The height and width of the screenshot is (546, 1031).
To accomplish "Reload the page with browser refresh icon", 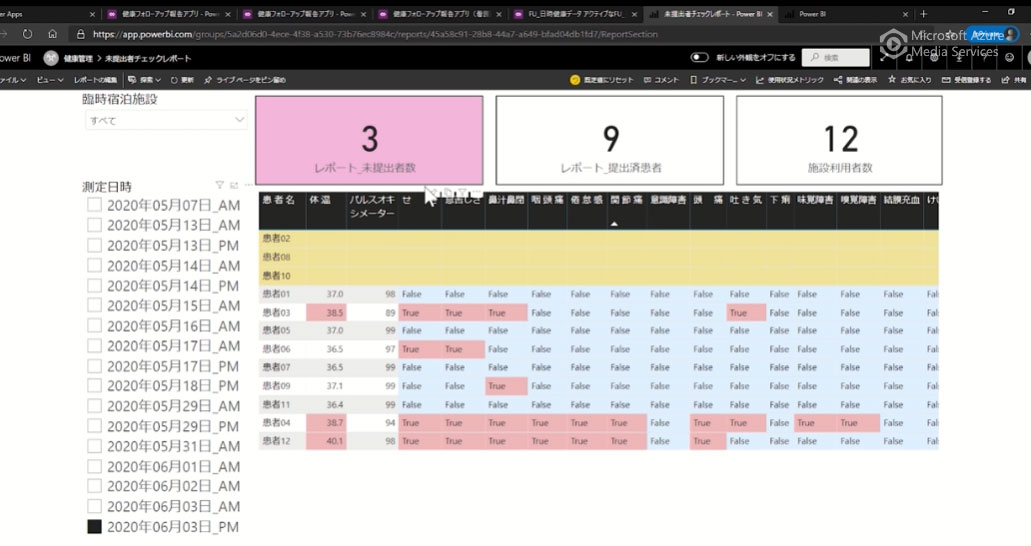I will (x=27, y=34).
